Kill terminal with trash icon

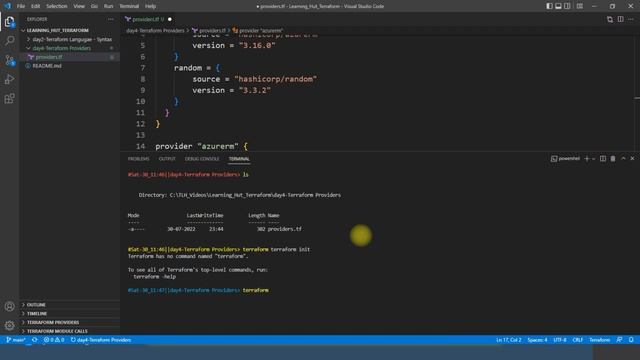point(613,159)
